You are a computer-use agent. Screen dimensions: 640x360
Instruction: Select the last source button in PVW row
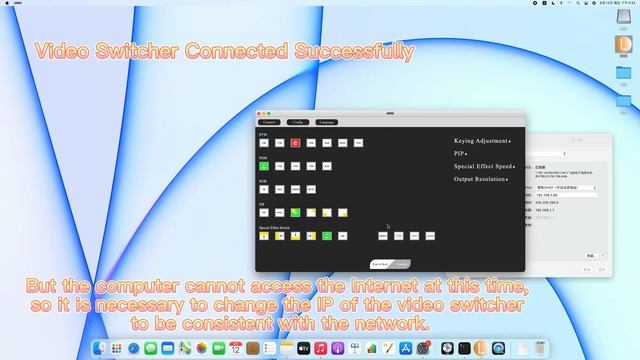point(358,143)
